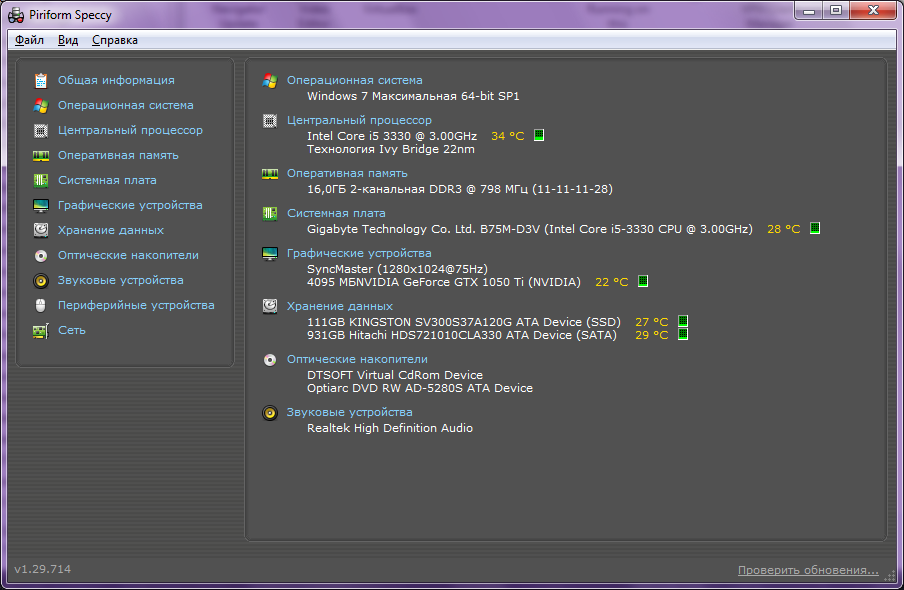Click the GPU temperature indicator next to 22 °C
The width and height of the screenshot is (904, 590).
[643, 281]
